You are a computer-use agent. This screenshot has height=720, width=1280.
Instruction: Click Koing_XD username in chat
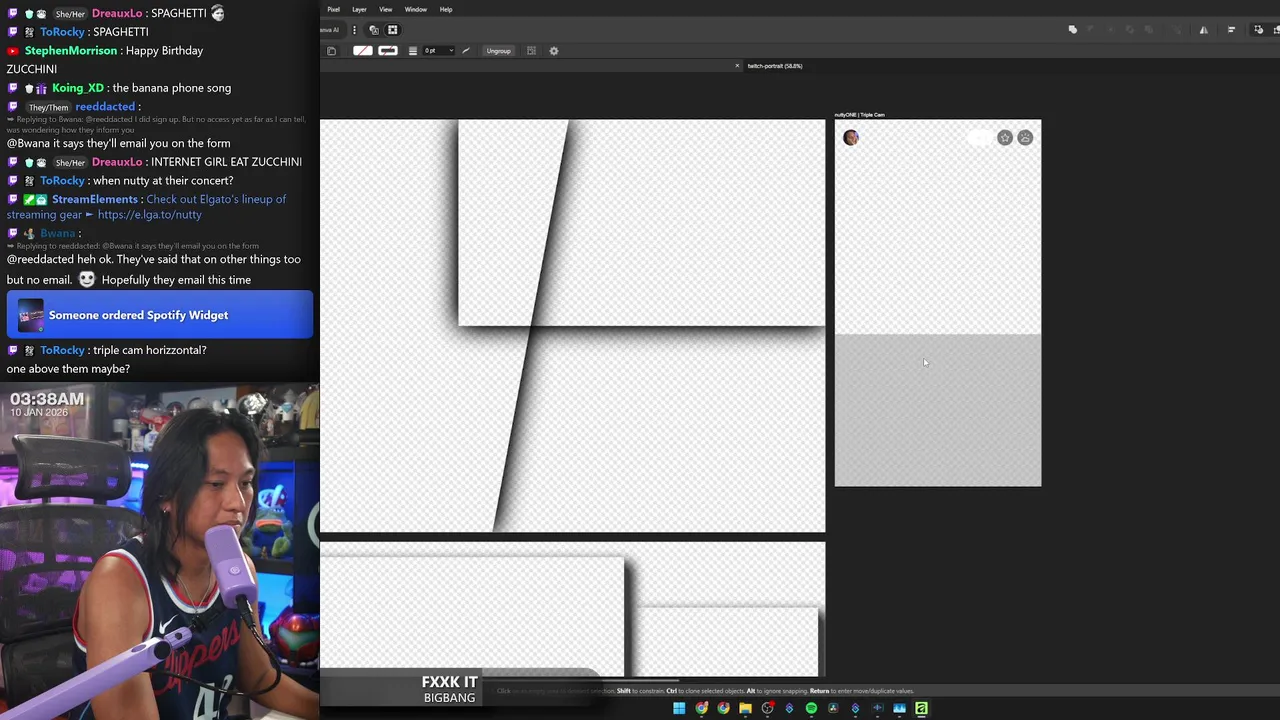[78, 88]
